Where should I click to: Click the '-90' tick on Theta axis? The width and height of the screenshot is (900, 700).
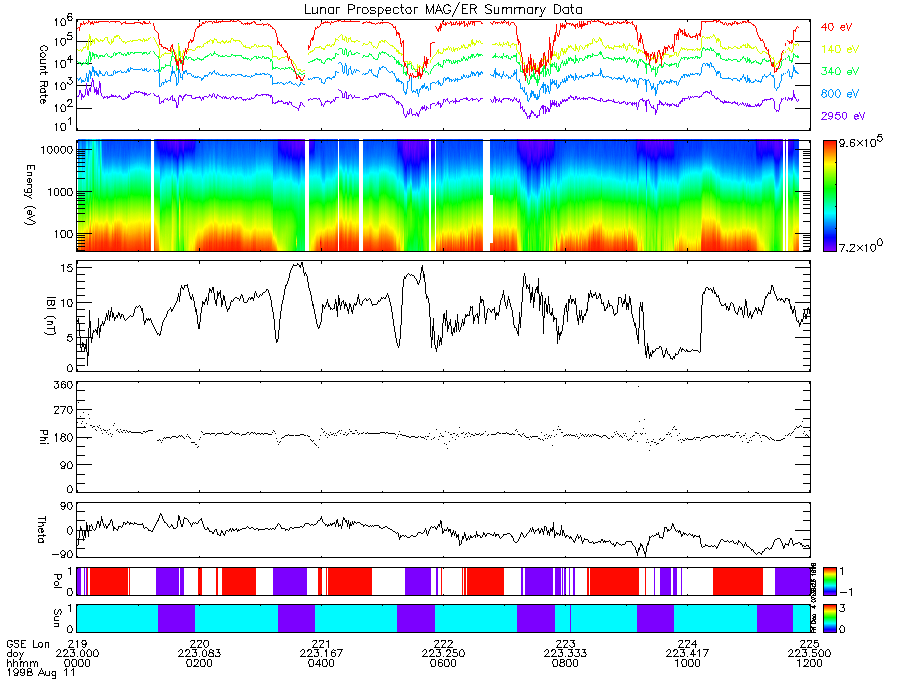(63, 554)
